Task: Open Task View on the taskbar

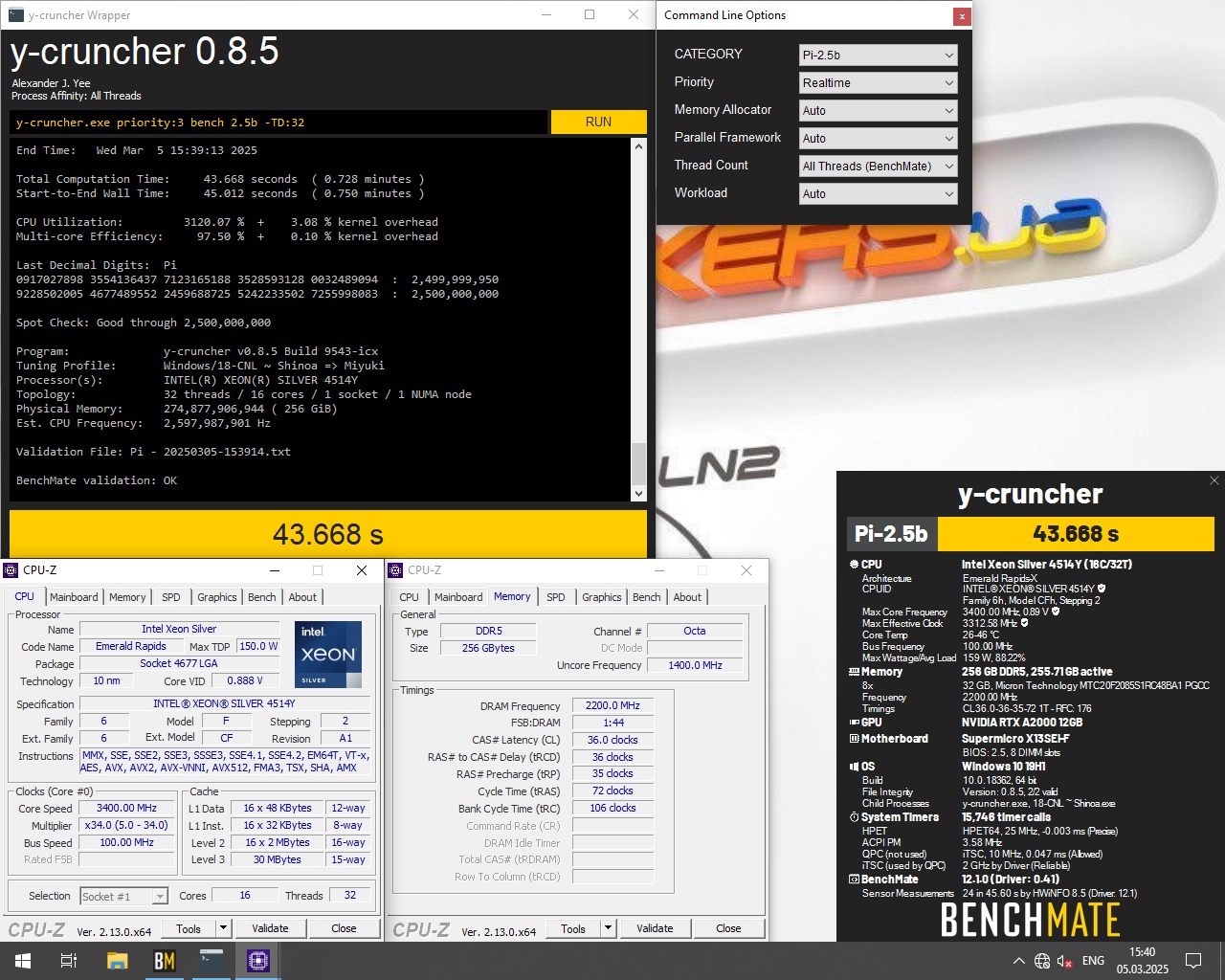Action: [x=68, y=960]
